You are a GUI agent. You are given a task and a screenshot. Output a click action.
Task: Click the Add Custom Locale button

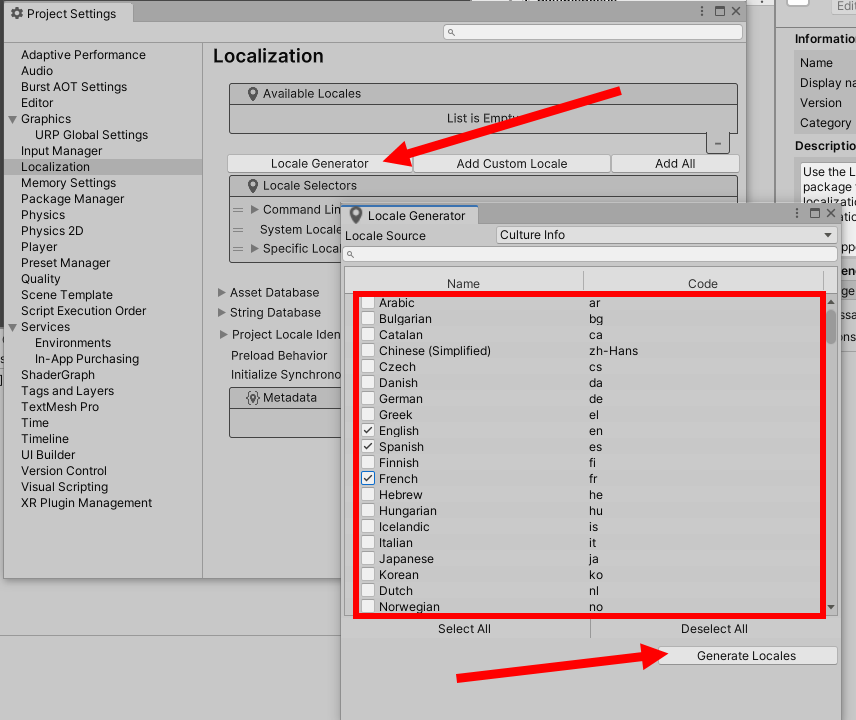(512, 164)
